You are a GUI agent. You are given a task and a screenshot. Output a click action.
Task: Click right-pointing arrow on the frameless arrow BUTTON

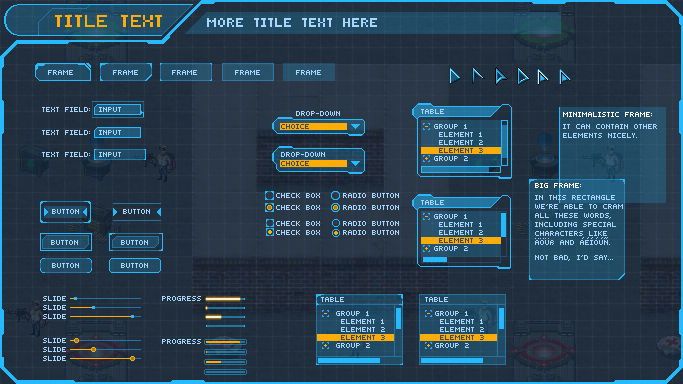coord(115,212)
